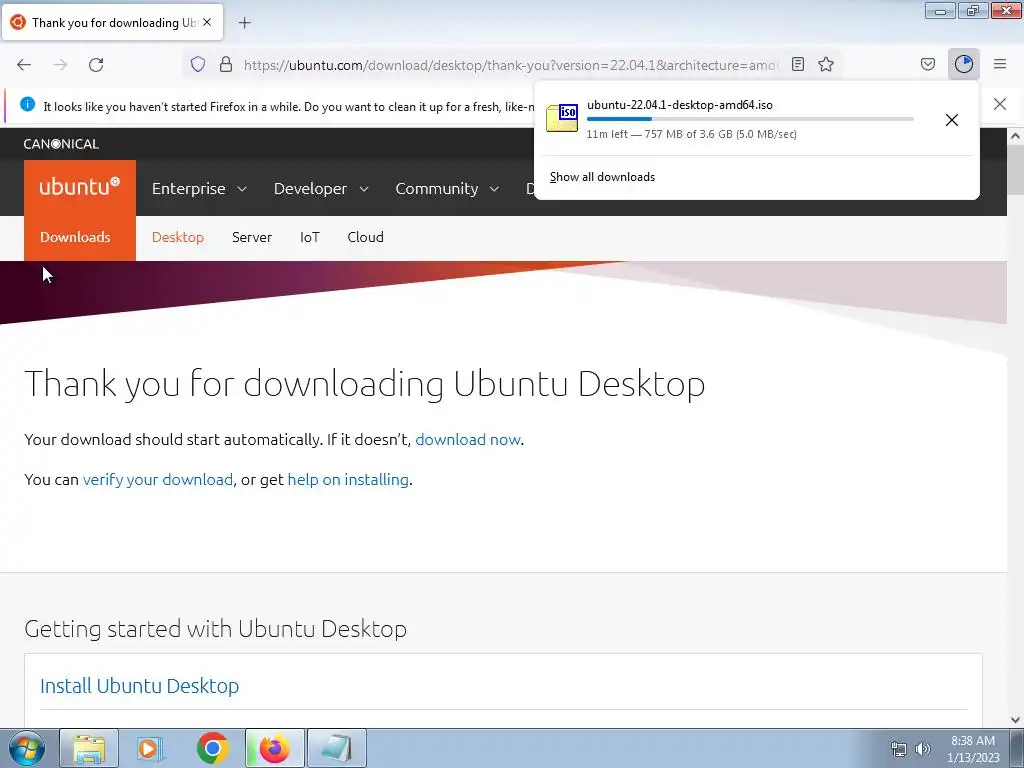Open the volume speaker tray icon
This screenshot has height=768, width=1024.
pos(922,749)
